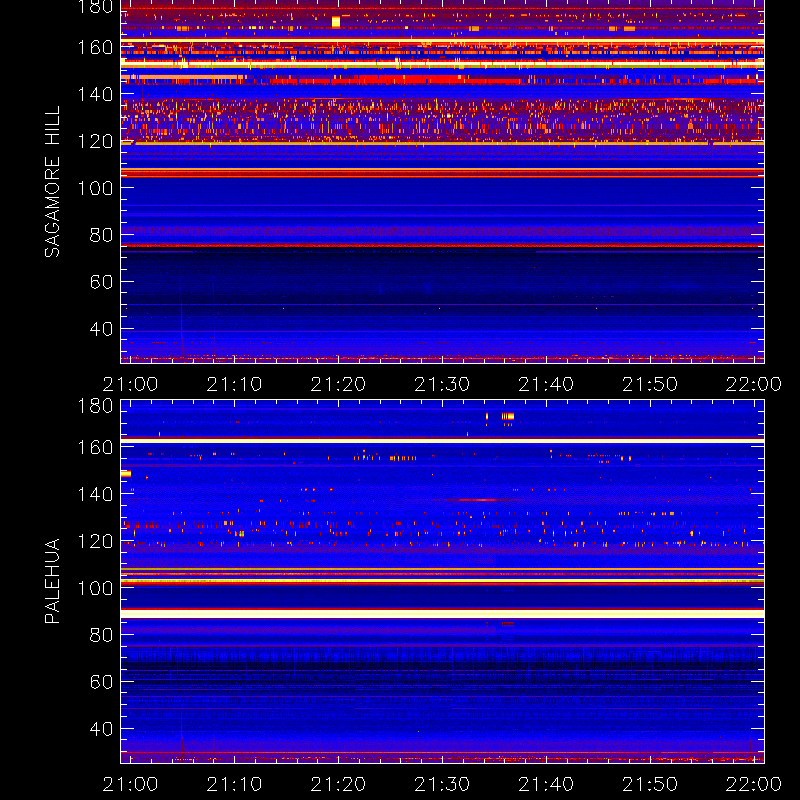Image resolution: width=800 pixels, height=800 pixels.
Task: Select the 160 frequency label on Sagamore Hill plot
Action: point(95,48)
